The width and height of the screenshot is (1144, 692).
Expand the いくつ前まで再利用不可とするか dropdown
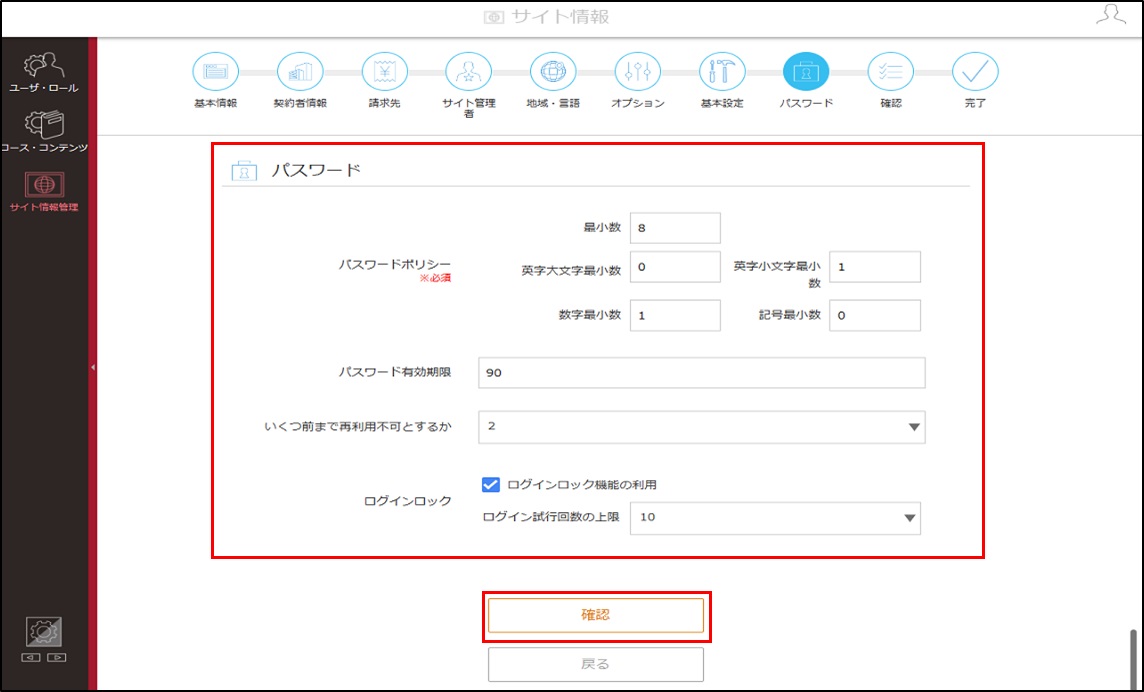coord(702,427)
